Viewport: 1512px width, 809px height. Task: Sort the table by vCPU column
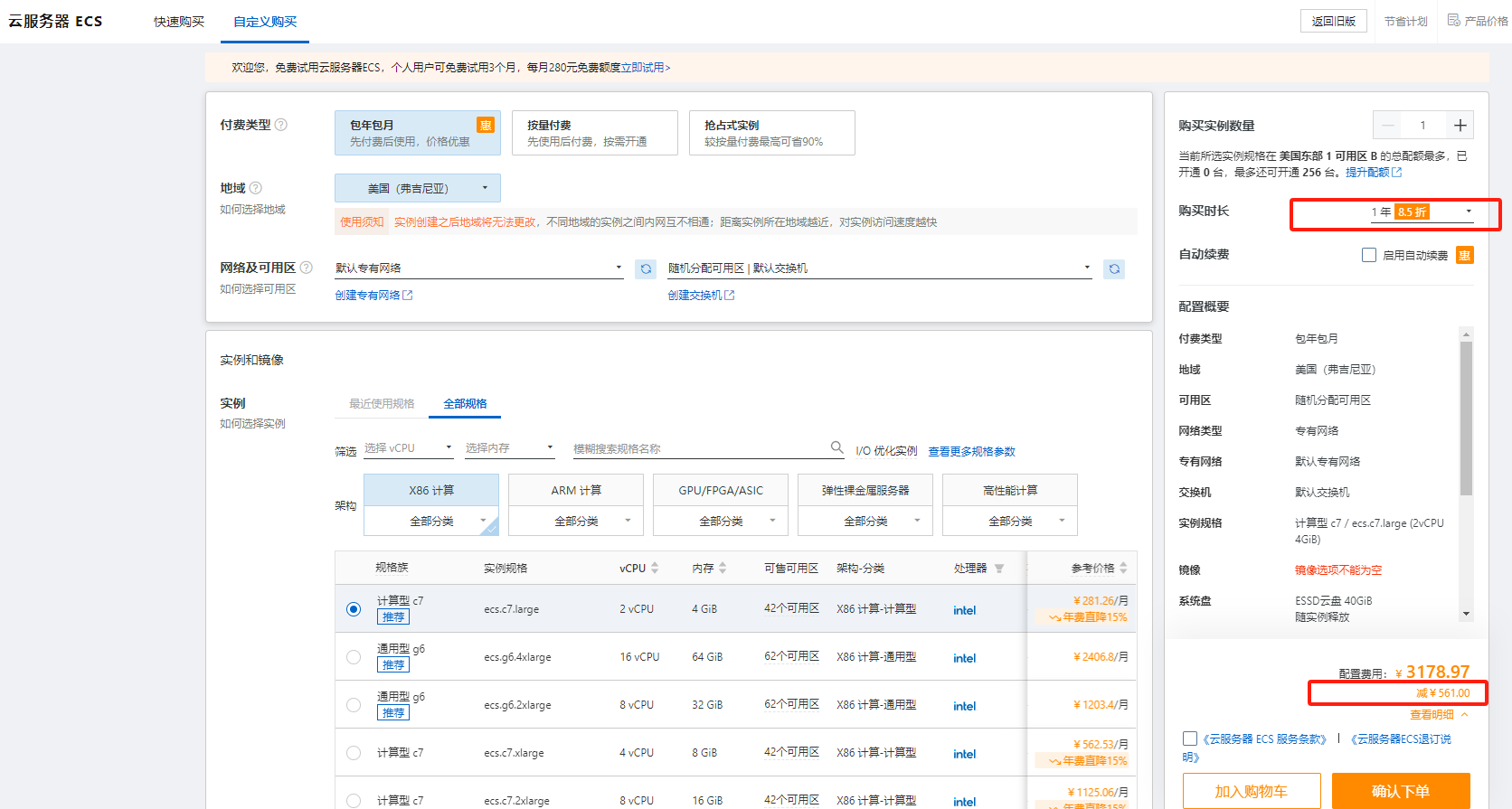[x=655, y=568]
